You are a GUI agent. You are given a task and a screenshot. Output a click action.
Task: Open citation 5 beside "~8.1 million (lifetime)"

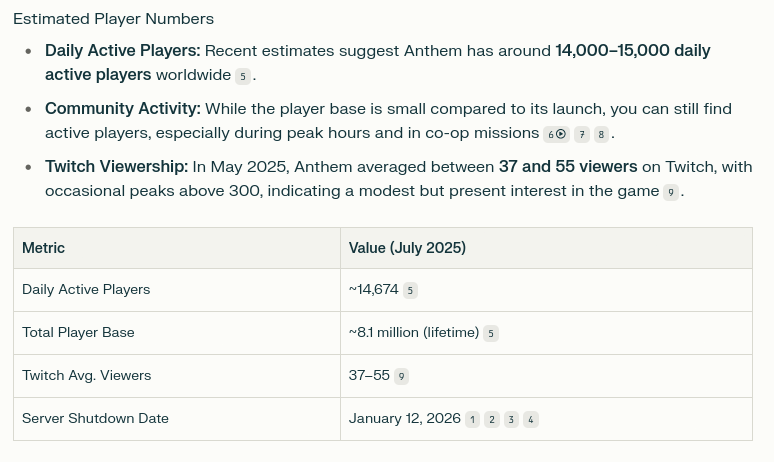pos(491,334)
